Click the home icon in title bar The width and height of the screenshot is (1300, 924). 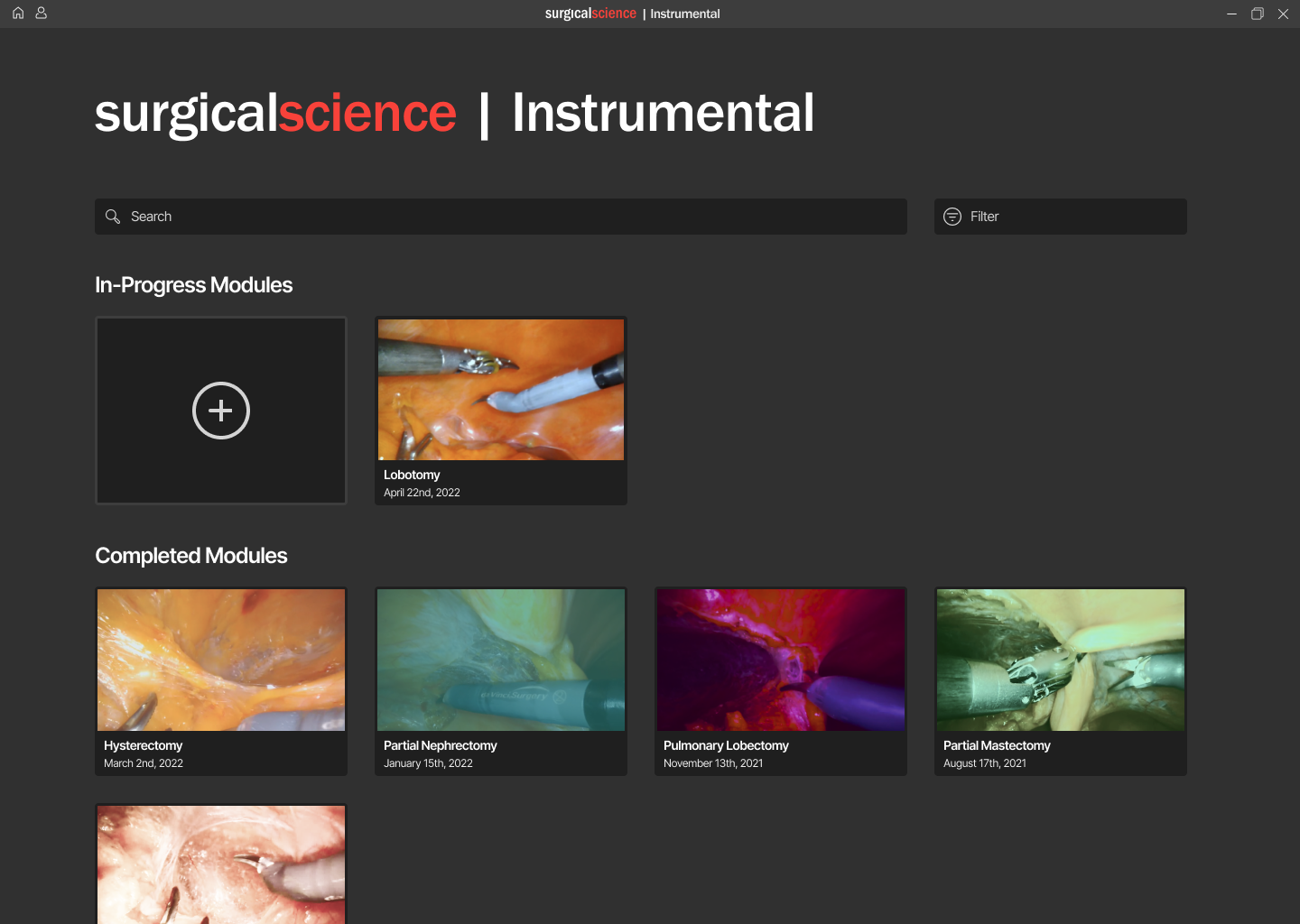(18, 14)
